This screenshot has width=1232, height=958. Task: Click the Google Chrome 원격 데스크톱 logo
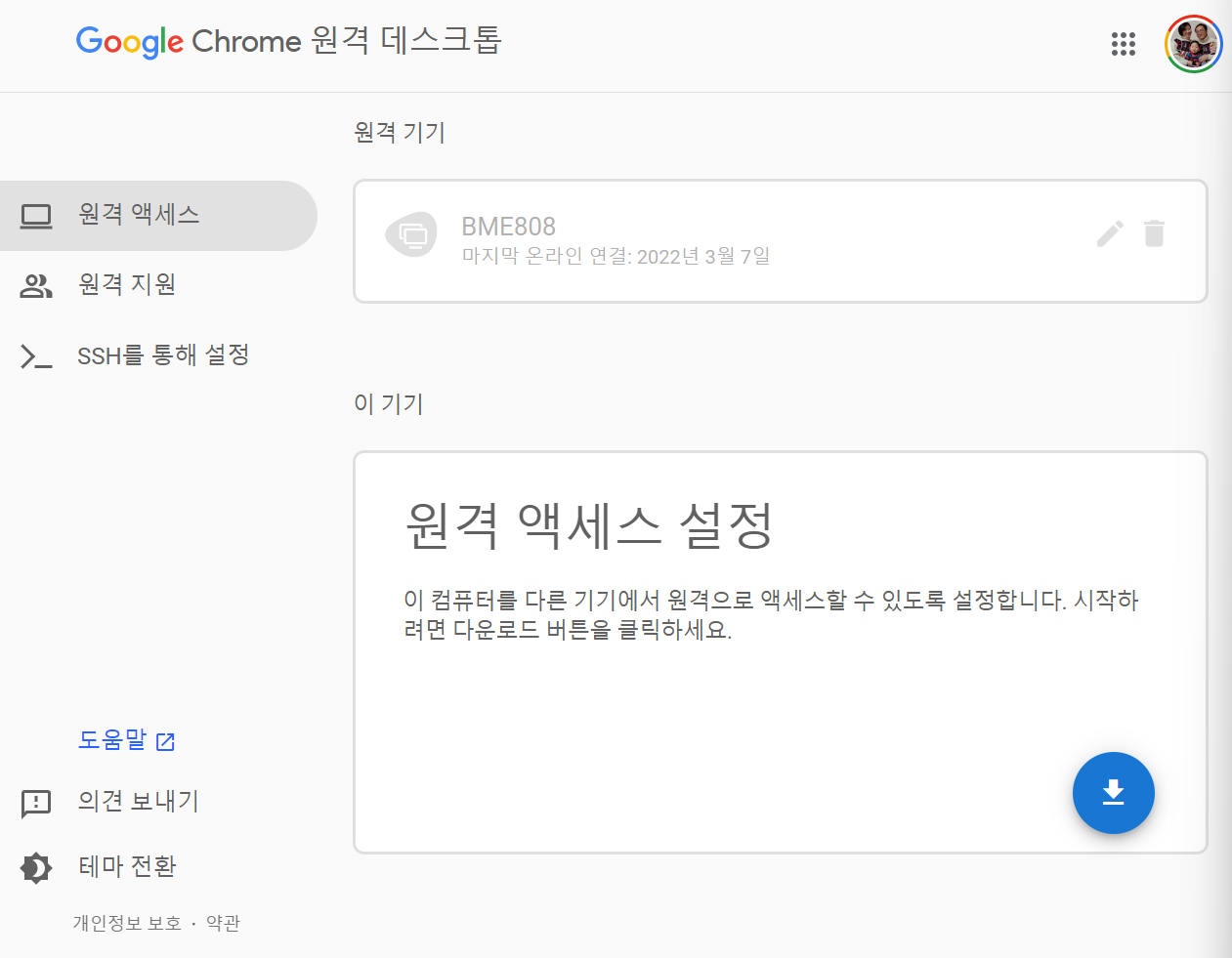tap(289, 41)
